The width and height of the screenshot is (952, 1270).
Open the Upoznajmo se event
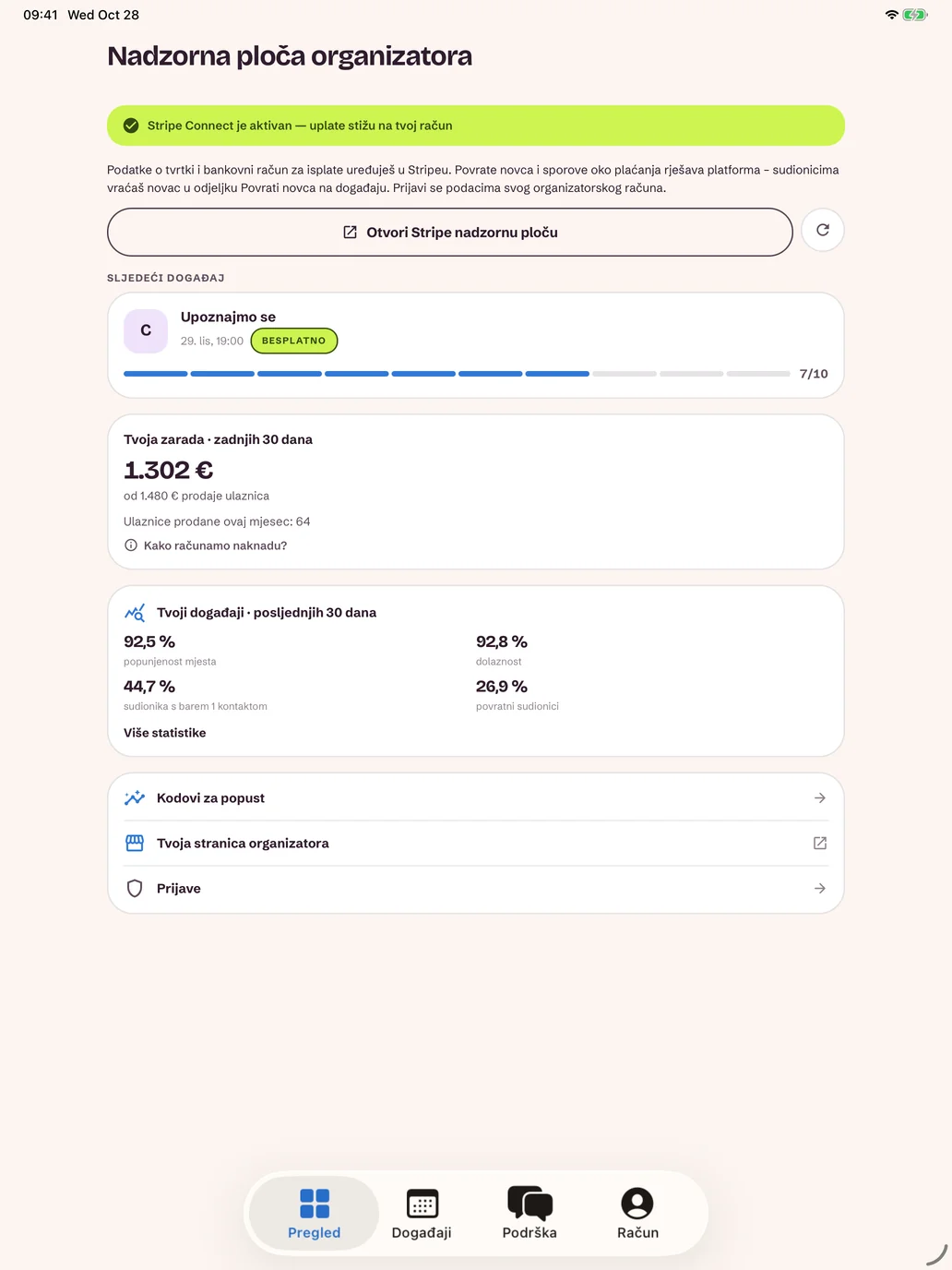pyautogui.click(x=476, y=345)
